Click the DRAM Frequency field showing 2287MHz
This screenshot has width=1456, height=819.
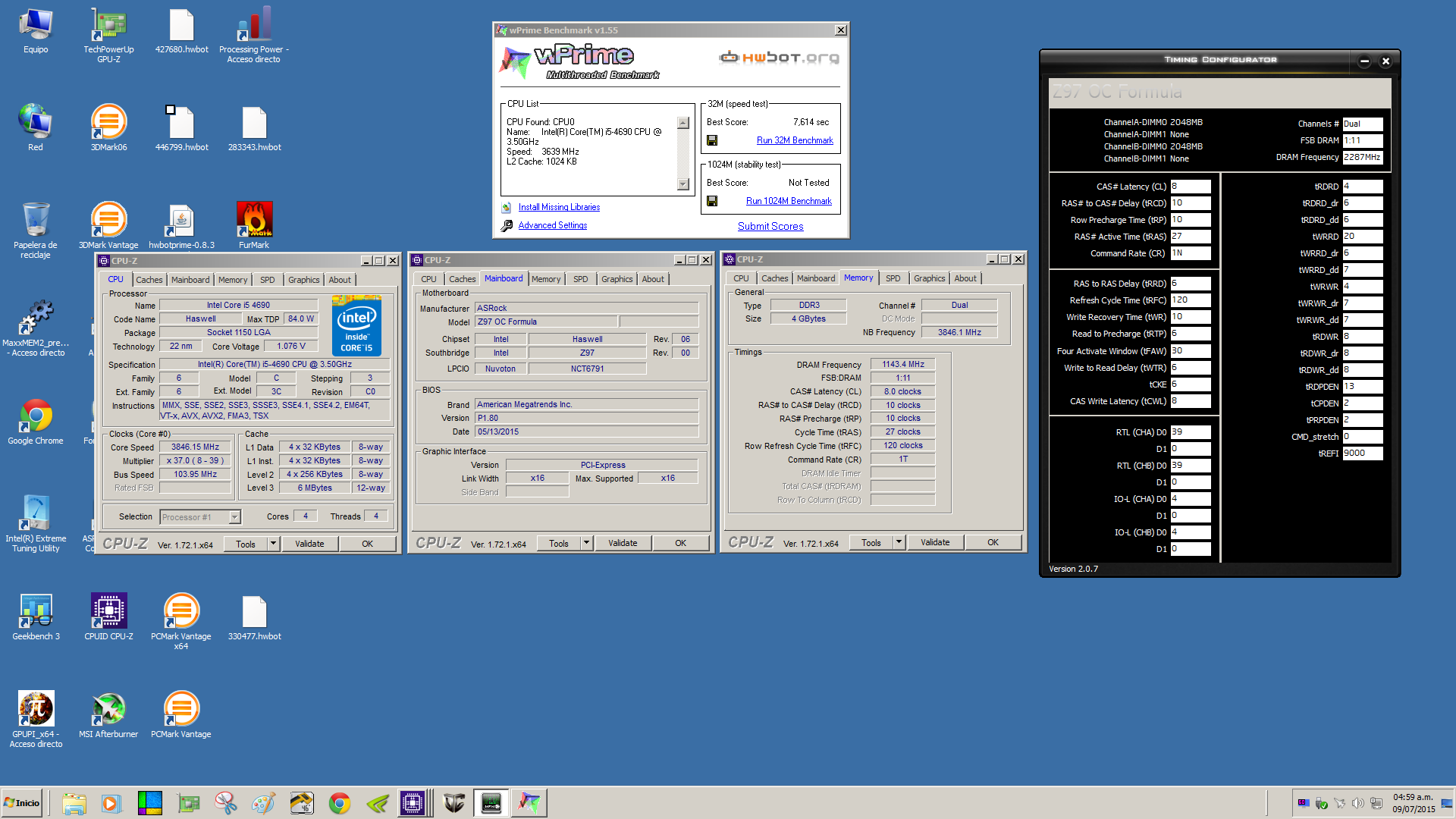1363,158
